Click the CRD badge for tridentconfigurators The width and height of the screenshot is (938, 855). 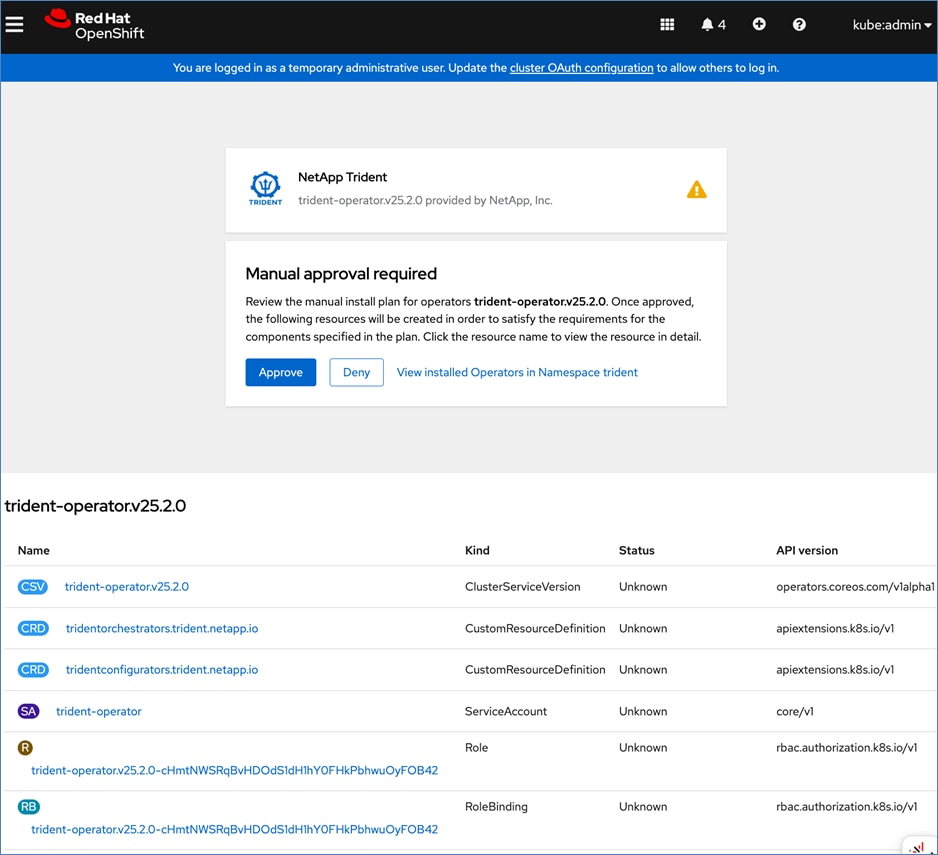(33, 670)
